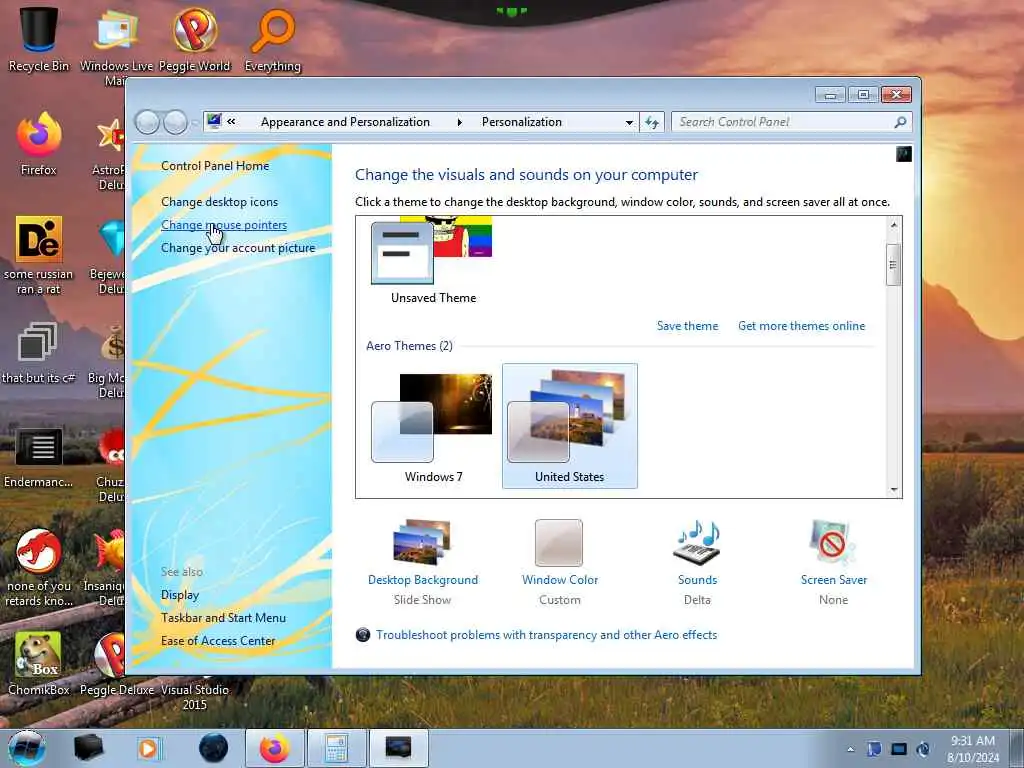Screen dimensions: 1024x768
Task: Open Display link under See also
Action: (x=180, y=595)
